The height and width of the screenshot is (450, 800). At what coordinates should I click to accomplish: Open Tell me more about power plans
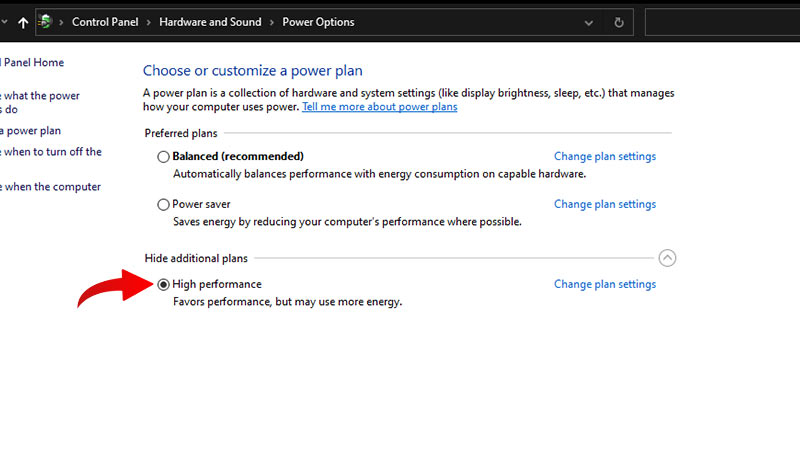(380, 107)
